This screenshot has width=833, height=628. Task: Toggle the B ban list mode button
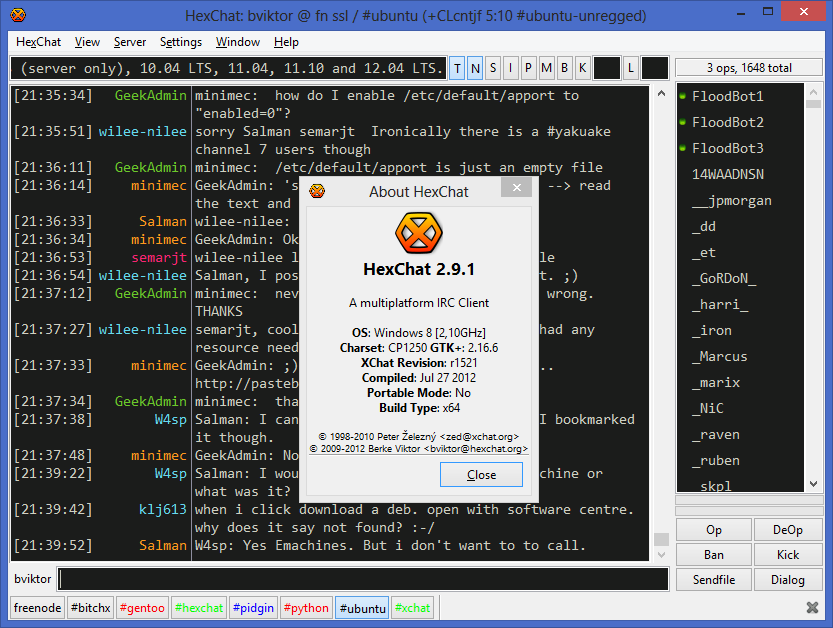click(564, 68)
